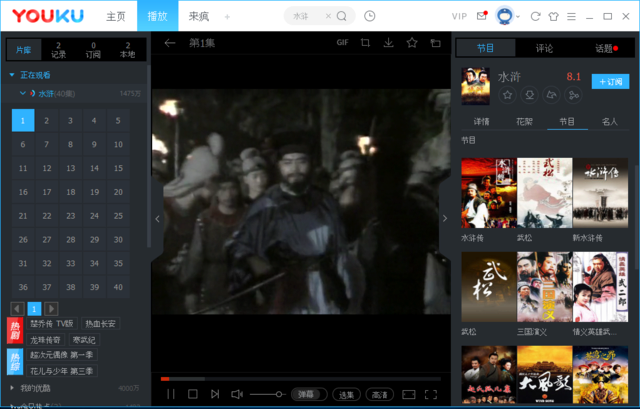
Task: Create a GIF from the video
Action: coord(342,42)
